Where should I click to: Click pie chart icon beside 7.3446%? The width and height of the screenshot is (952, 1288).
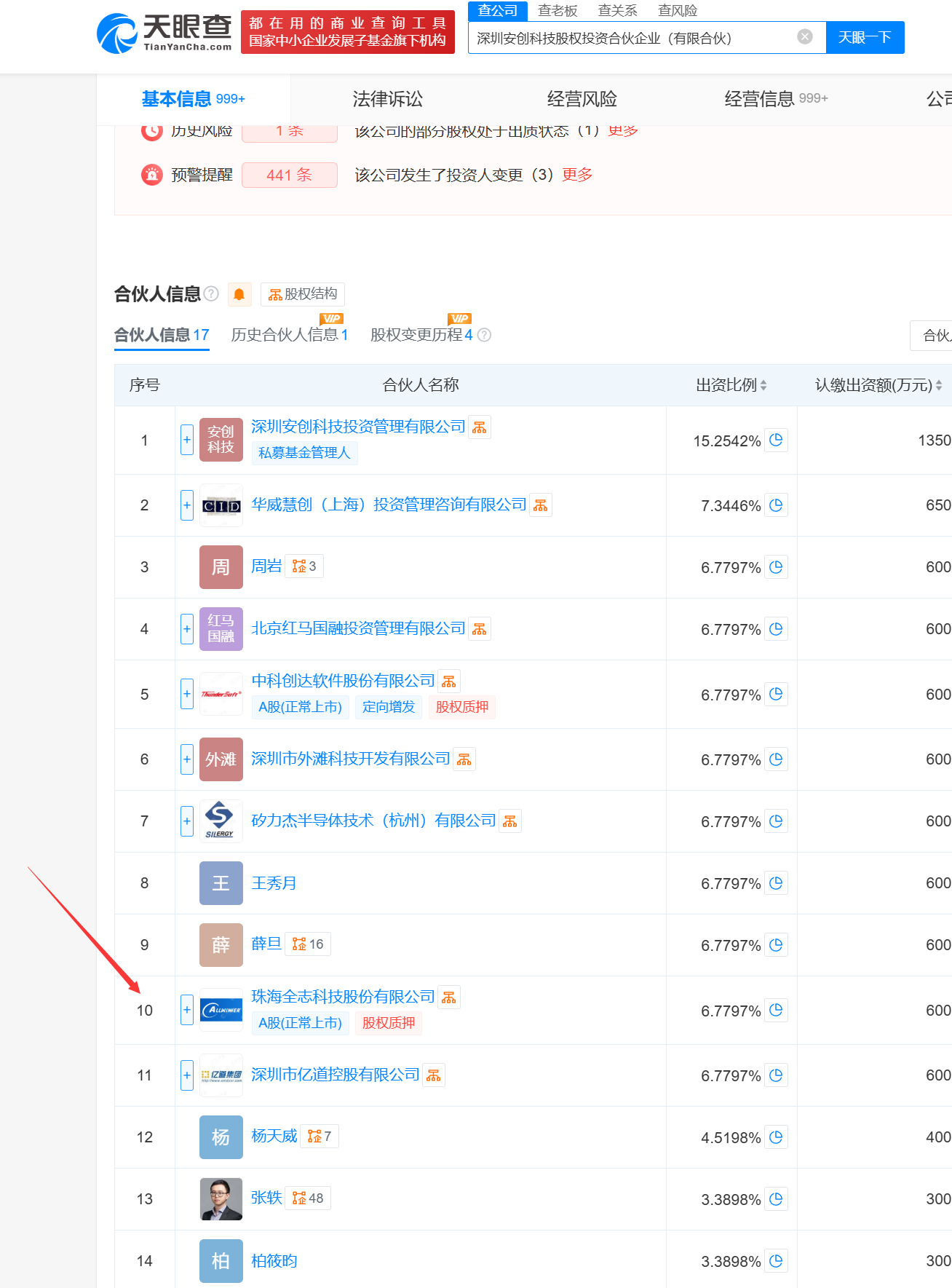(x=776, y=505)
